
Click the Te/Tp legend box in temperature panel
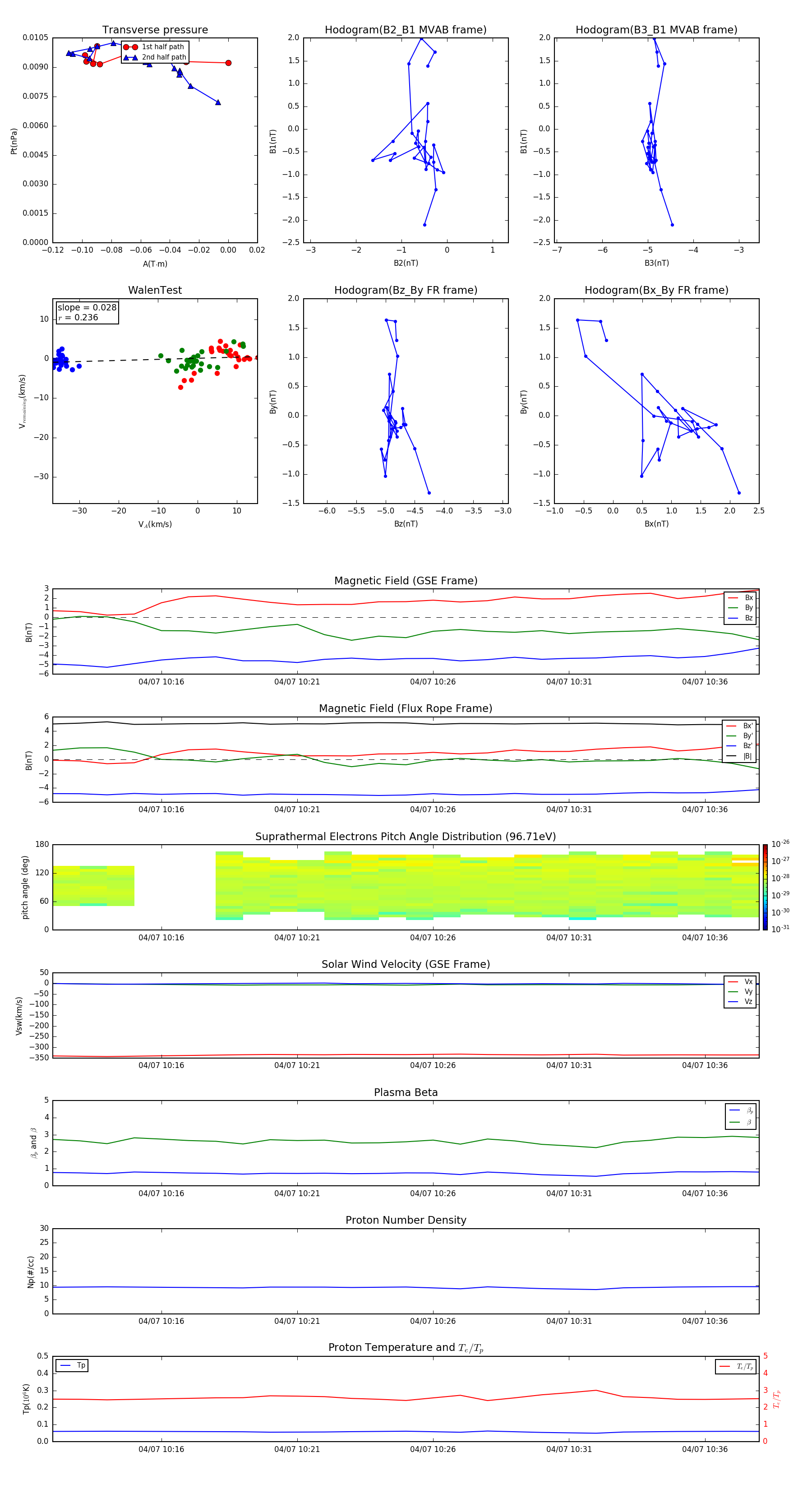tap(736, 1366)
